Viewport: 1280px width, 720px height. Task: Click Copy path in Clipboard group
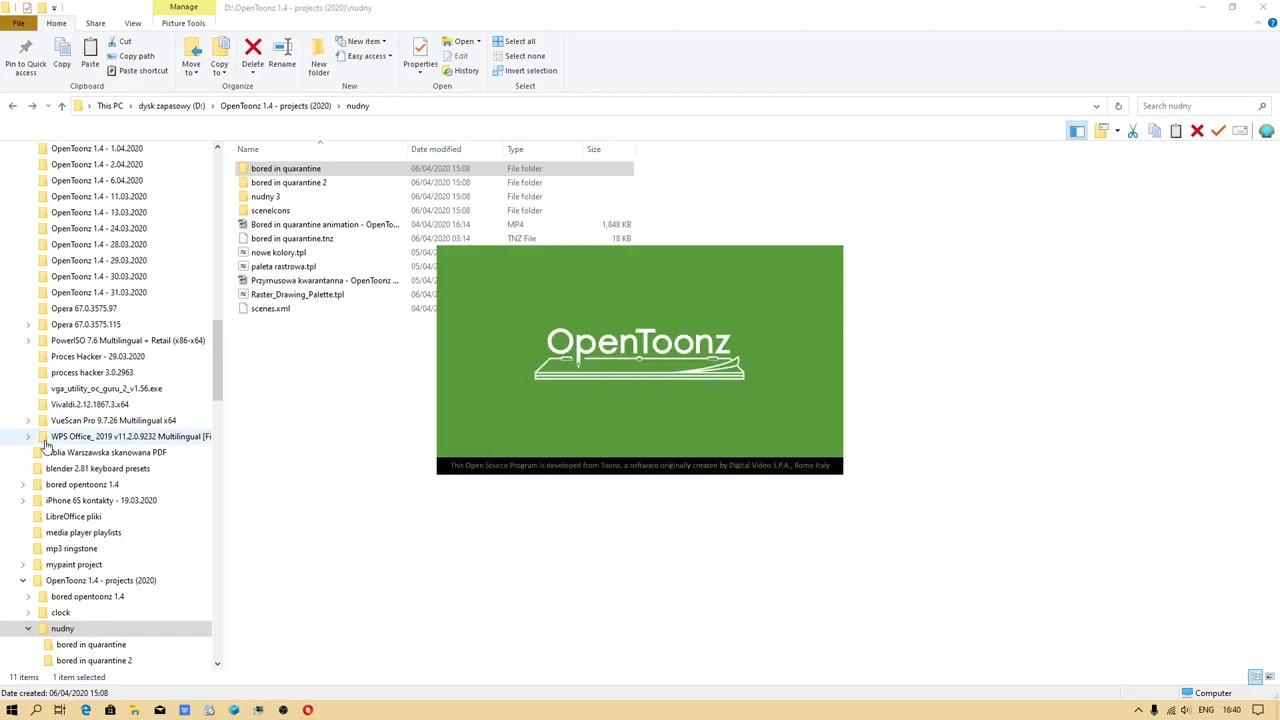click(x=130, y=56)
